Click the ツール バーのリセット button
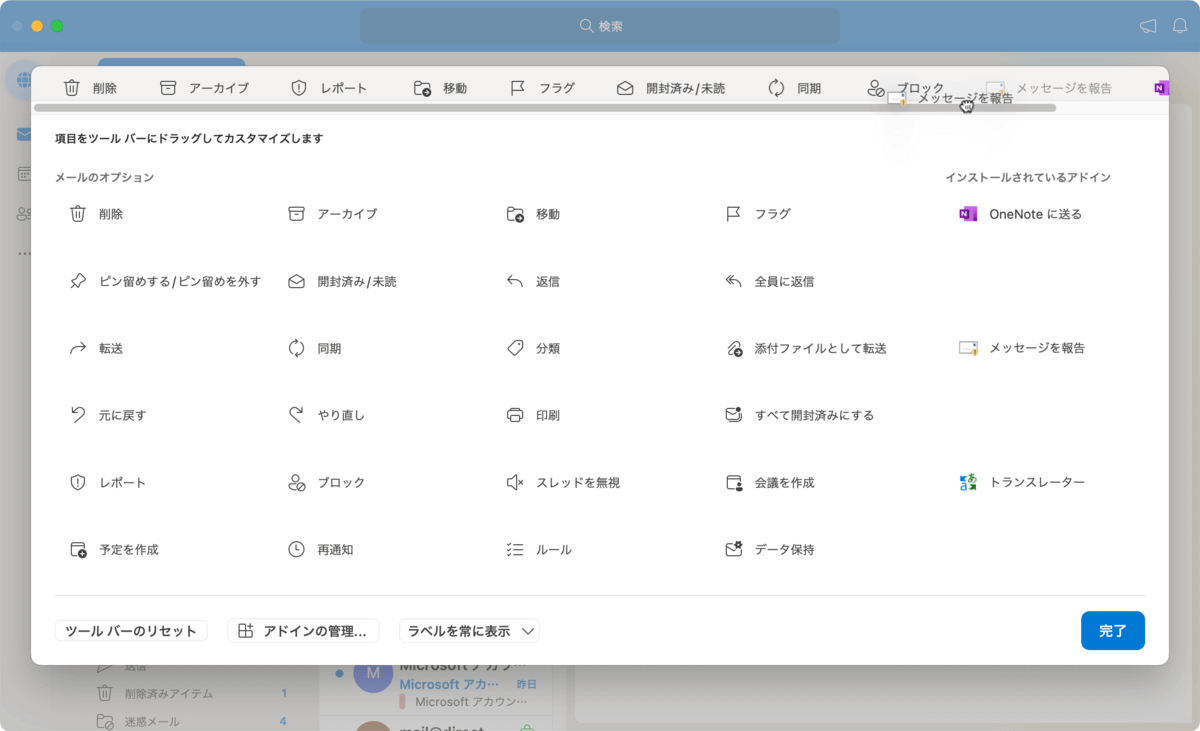This screenshot has width=1200, height=731. pyautogui.click(x=131, y=631)
